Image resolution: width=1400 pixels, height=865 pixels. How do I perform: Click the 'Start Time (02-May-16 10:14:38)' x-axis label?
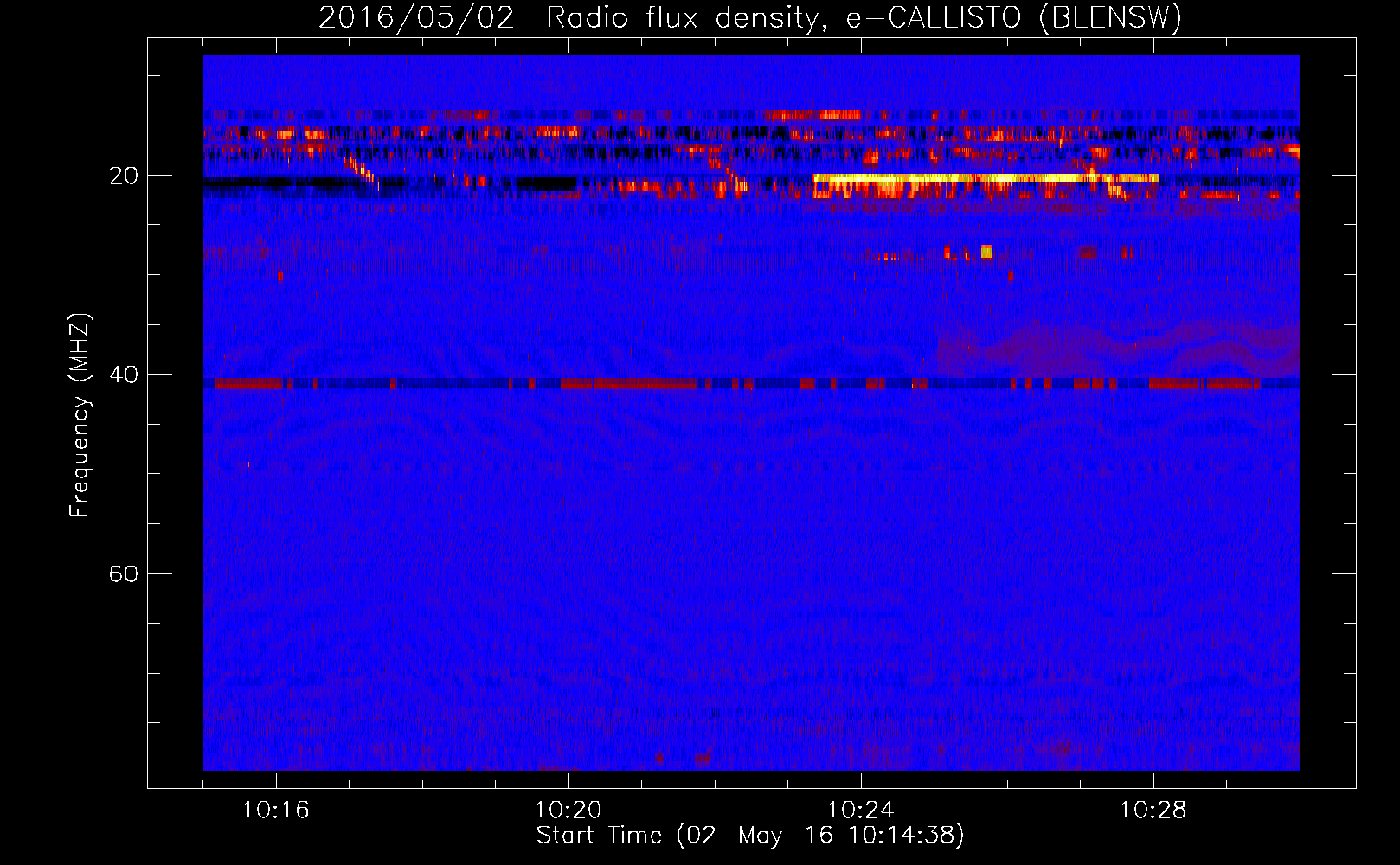[749, 835]
